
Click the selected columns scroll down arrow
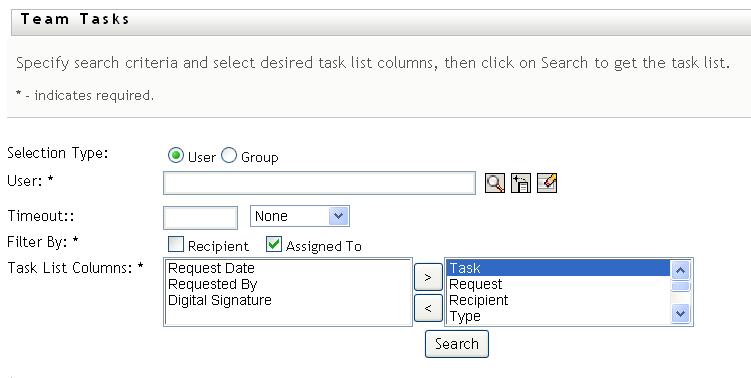(x=681, y=314)
